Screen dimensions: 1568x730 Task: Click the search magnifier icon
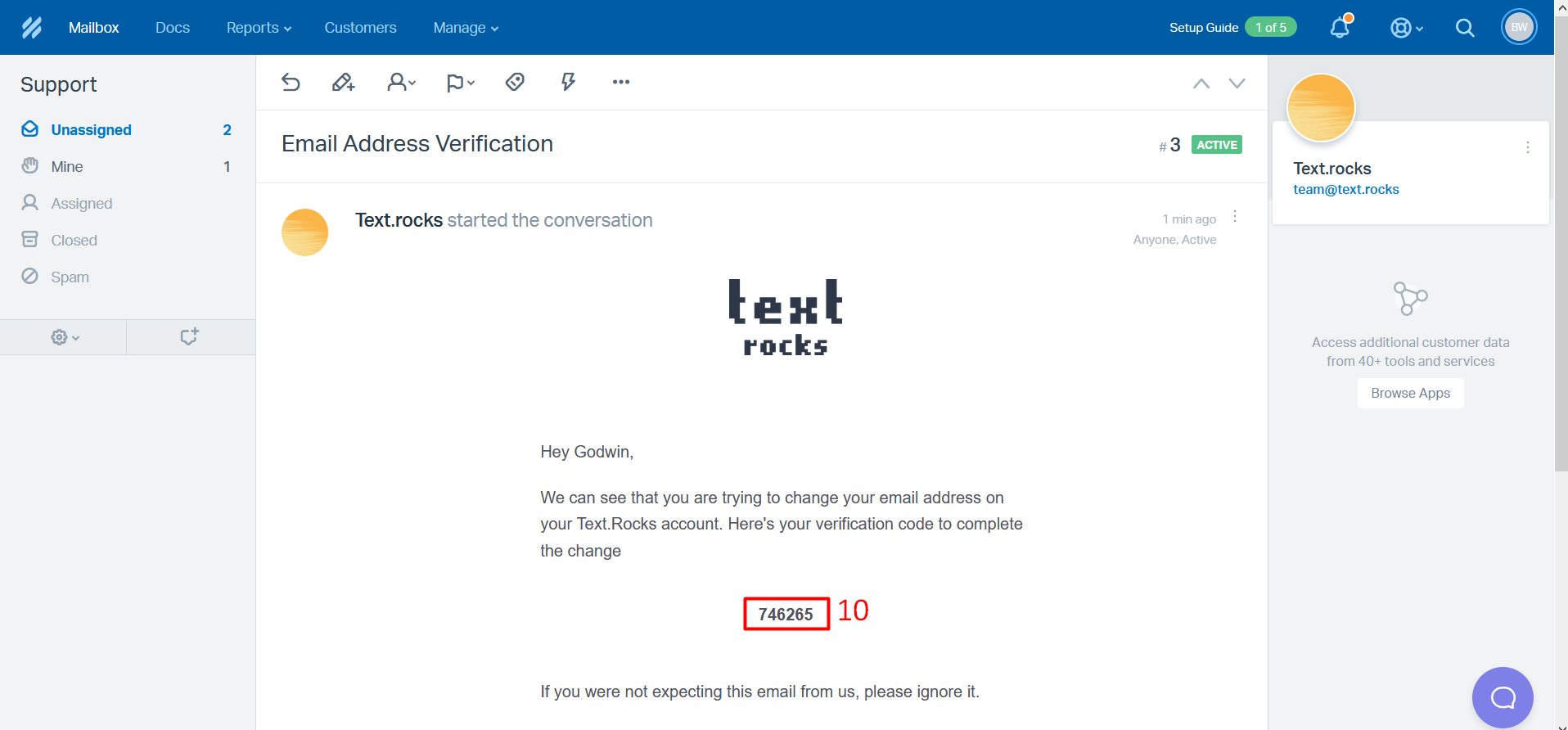pos(1465,28)
